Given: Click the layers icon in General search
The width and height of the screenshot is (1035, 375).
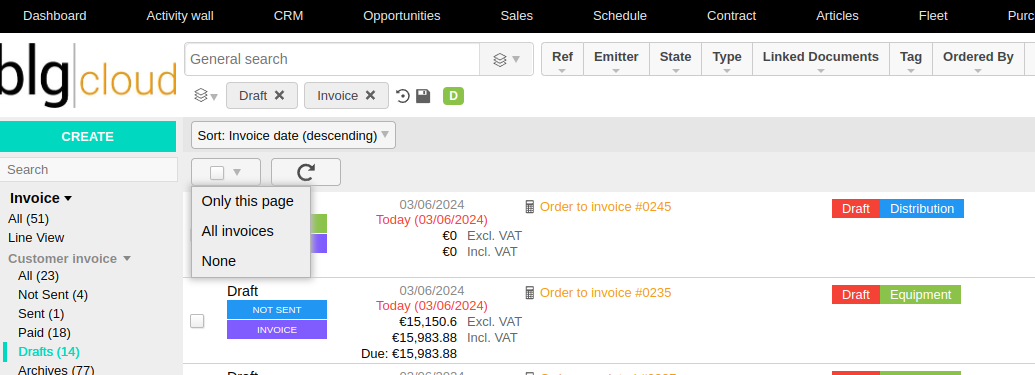Looking at the screenshot, I should [x=500, y=59].
